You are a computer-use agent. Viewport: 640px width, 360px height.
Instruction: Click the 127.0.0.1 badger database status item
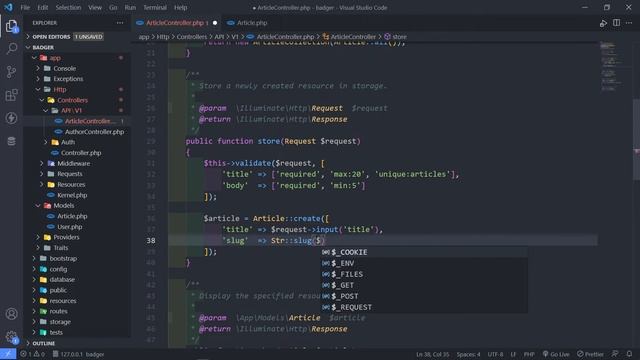click(x=78, y=354)
